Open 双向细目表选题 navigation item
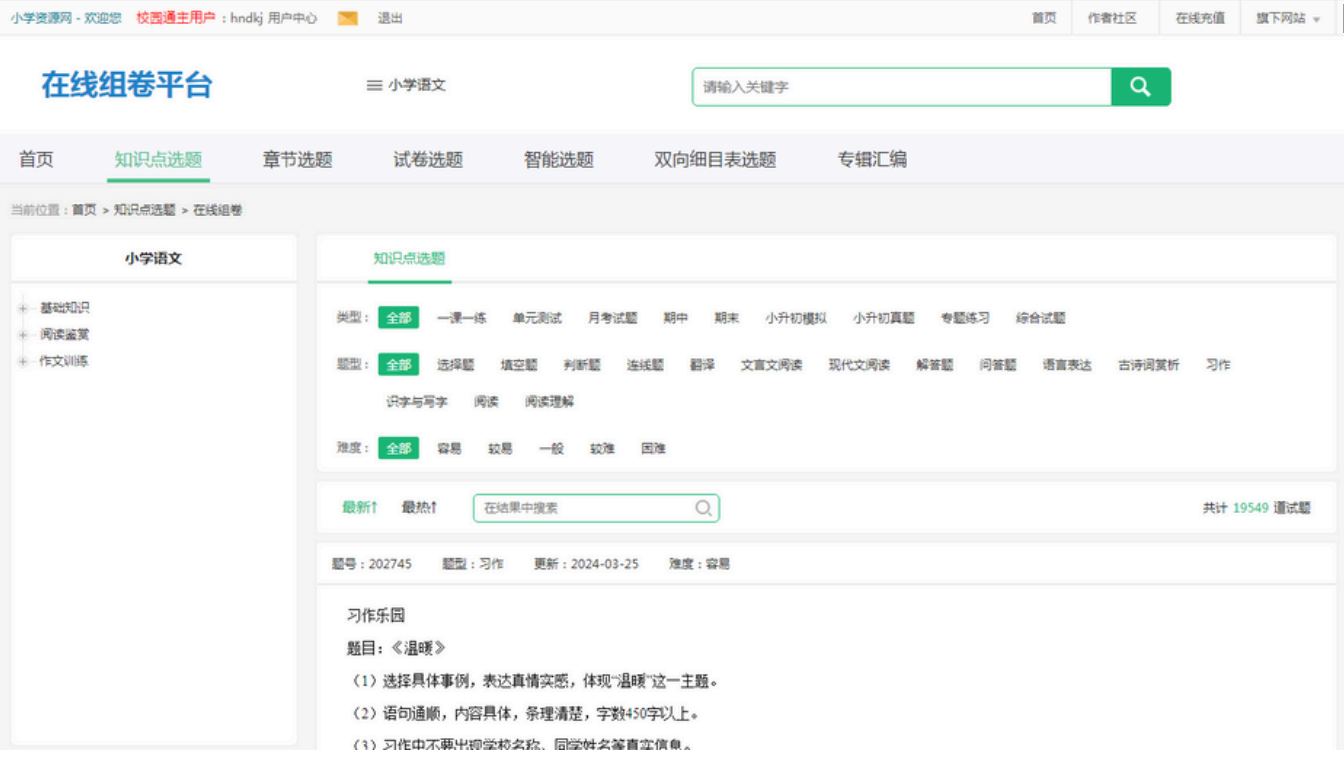 pos(716,160)
